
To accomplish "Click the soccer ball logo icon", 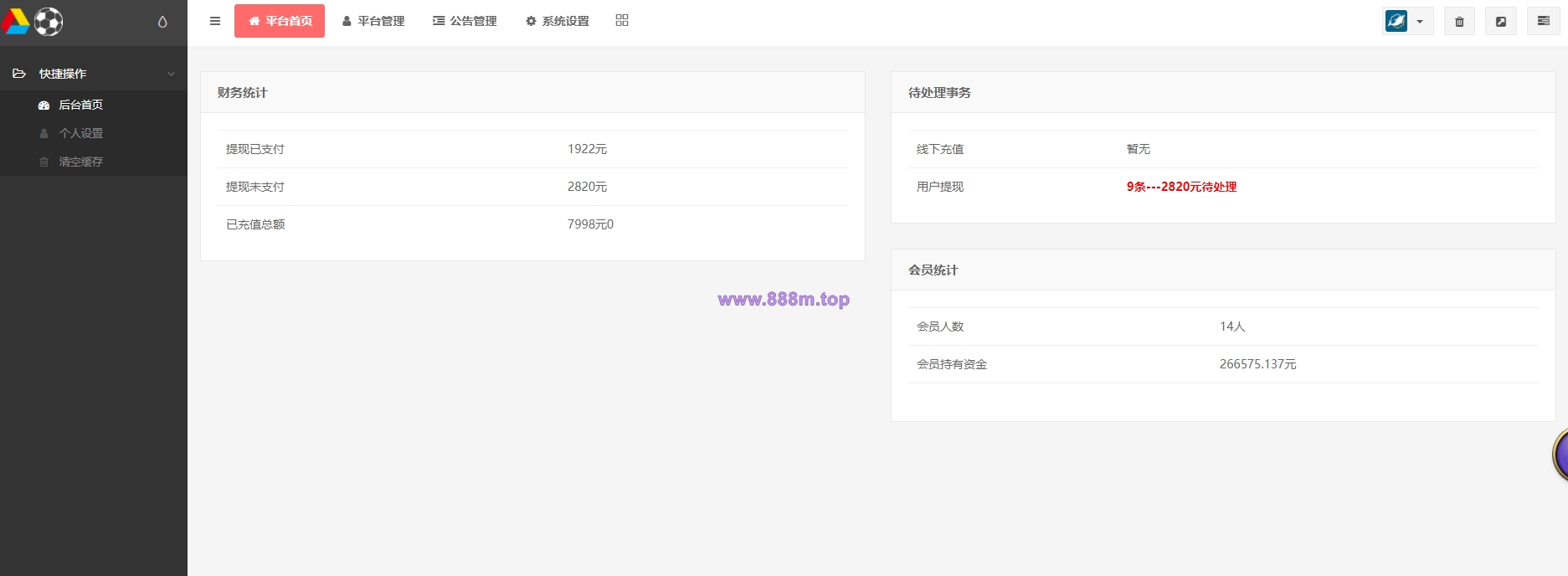I will [x=49, y=22].
